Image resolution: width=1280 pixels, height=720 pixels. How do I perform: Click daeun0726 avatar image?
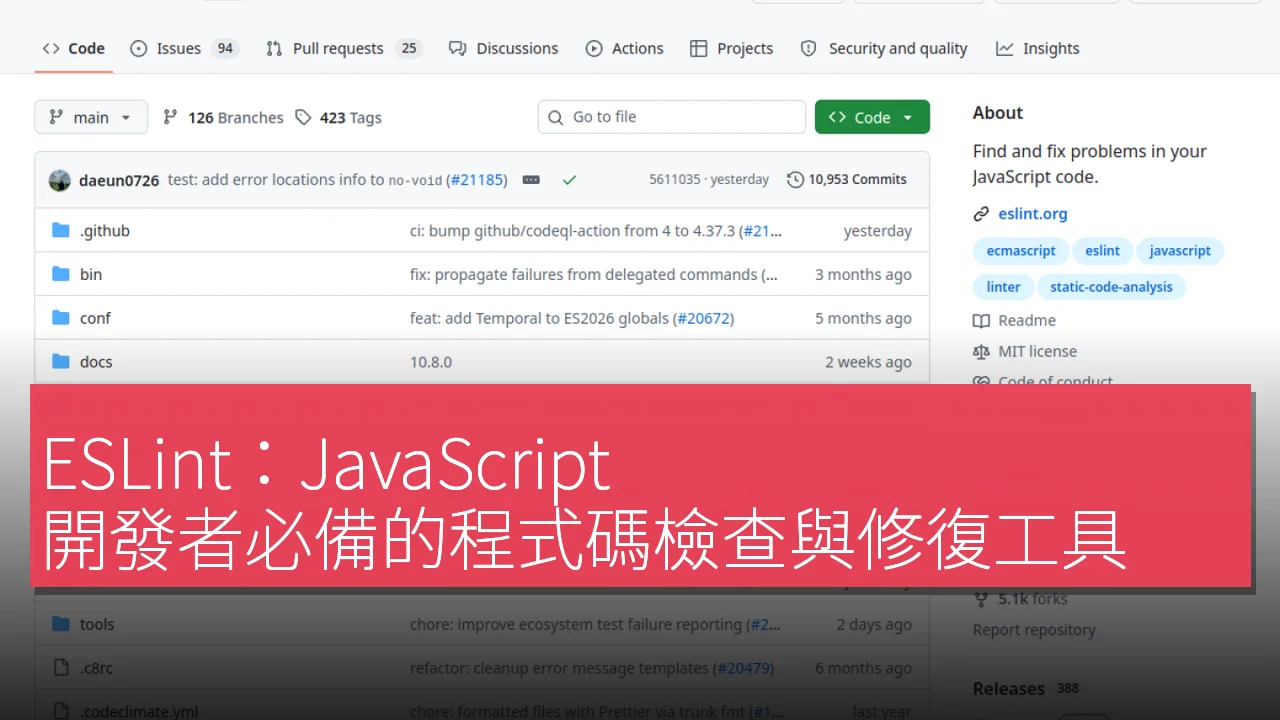(60, 180)
